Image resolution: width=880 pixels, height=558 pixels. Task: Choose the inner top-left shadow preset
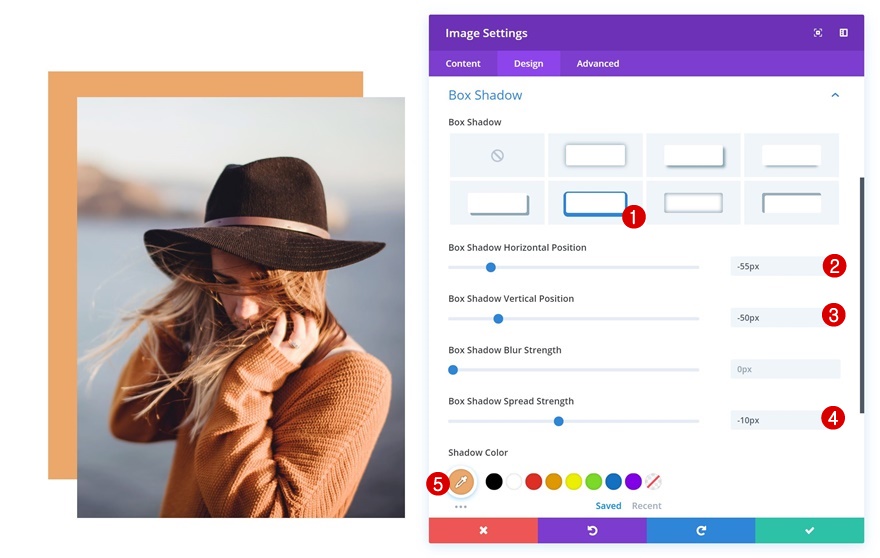click(791, 203)
